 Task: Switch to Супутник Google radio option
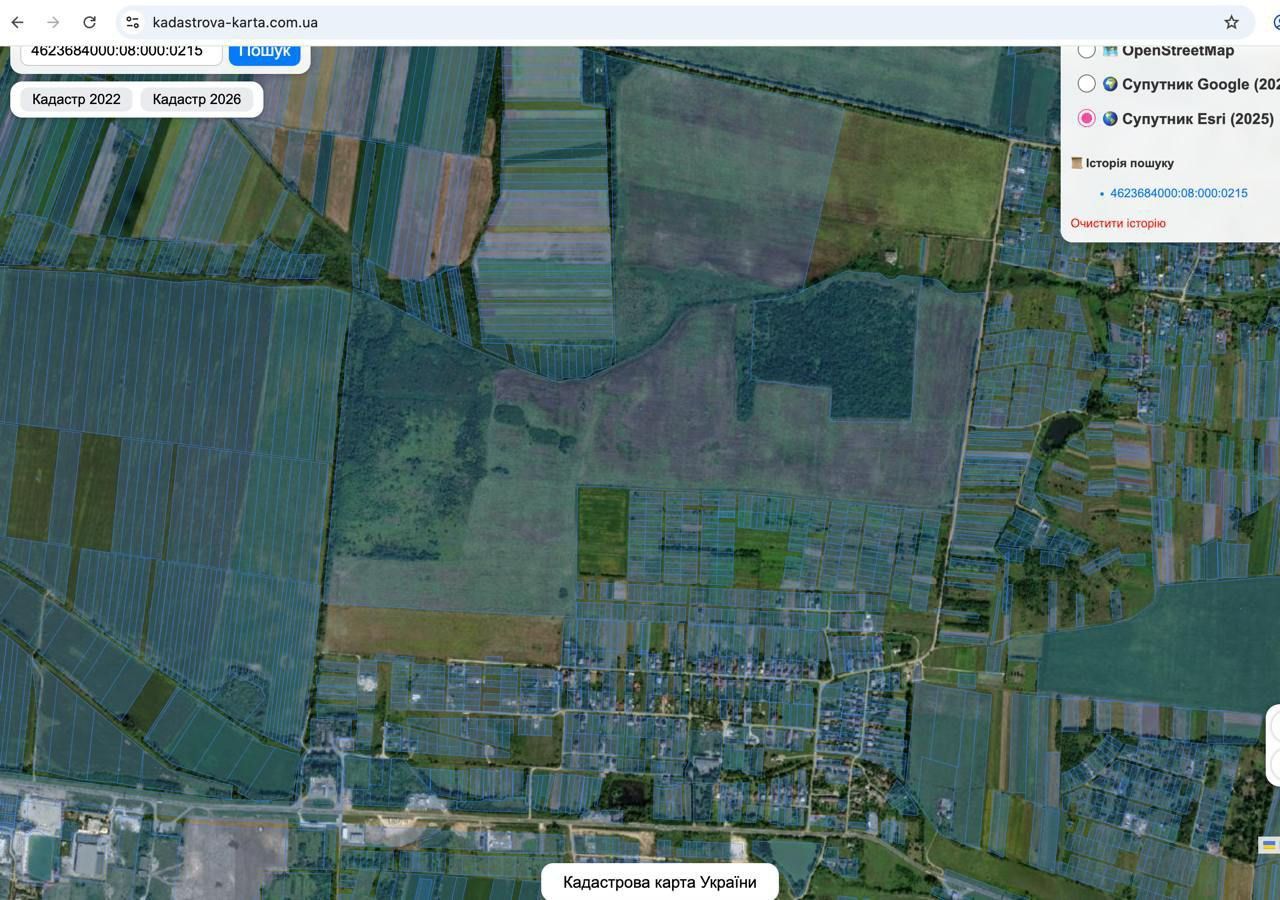click(x=1086, y=85)
